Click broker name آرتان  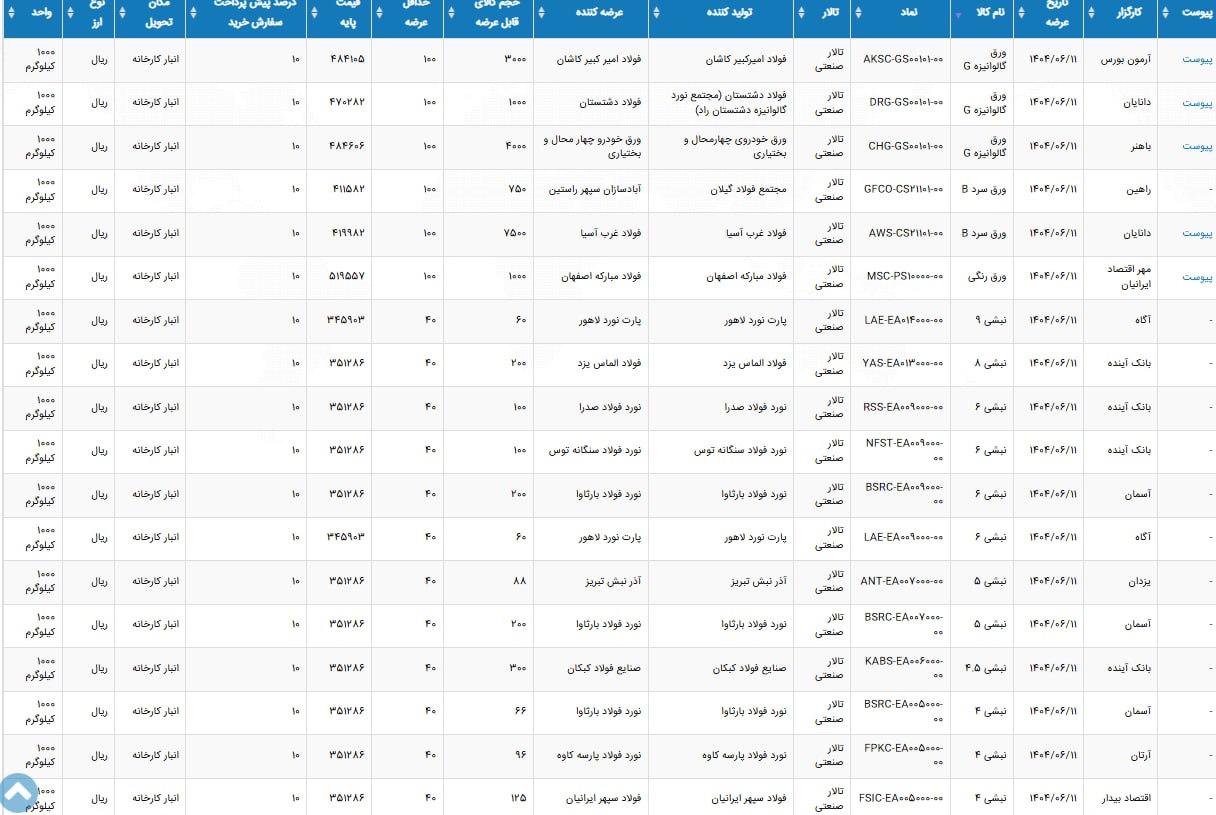tap(1139, 754)
